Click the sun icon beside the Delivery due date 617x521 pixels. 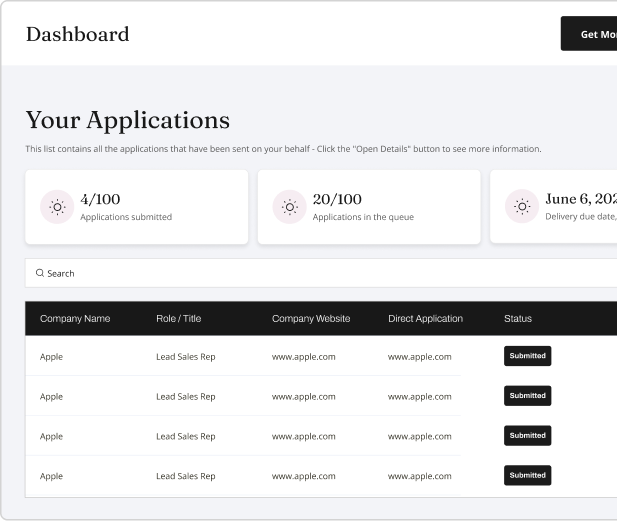(522, 207)
